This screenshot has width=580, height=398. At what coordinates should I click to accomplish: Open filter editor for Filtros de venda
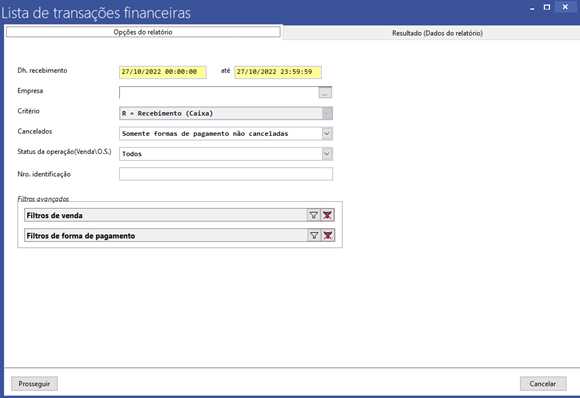click(x=314, y=215)
